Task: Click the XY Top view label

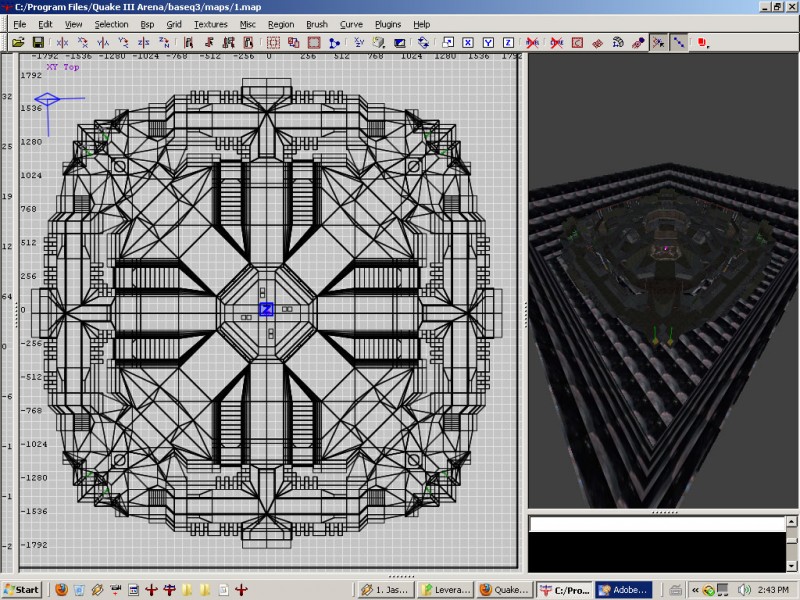Action: click(x=63, y=67)
